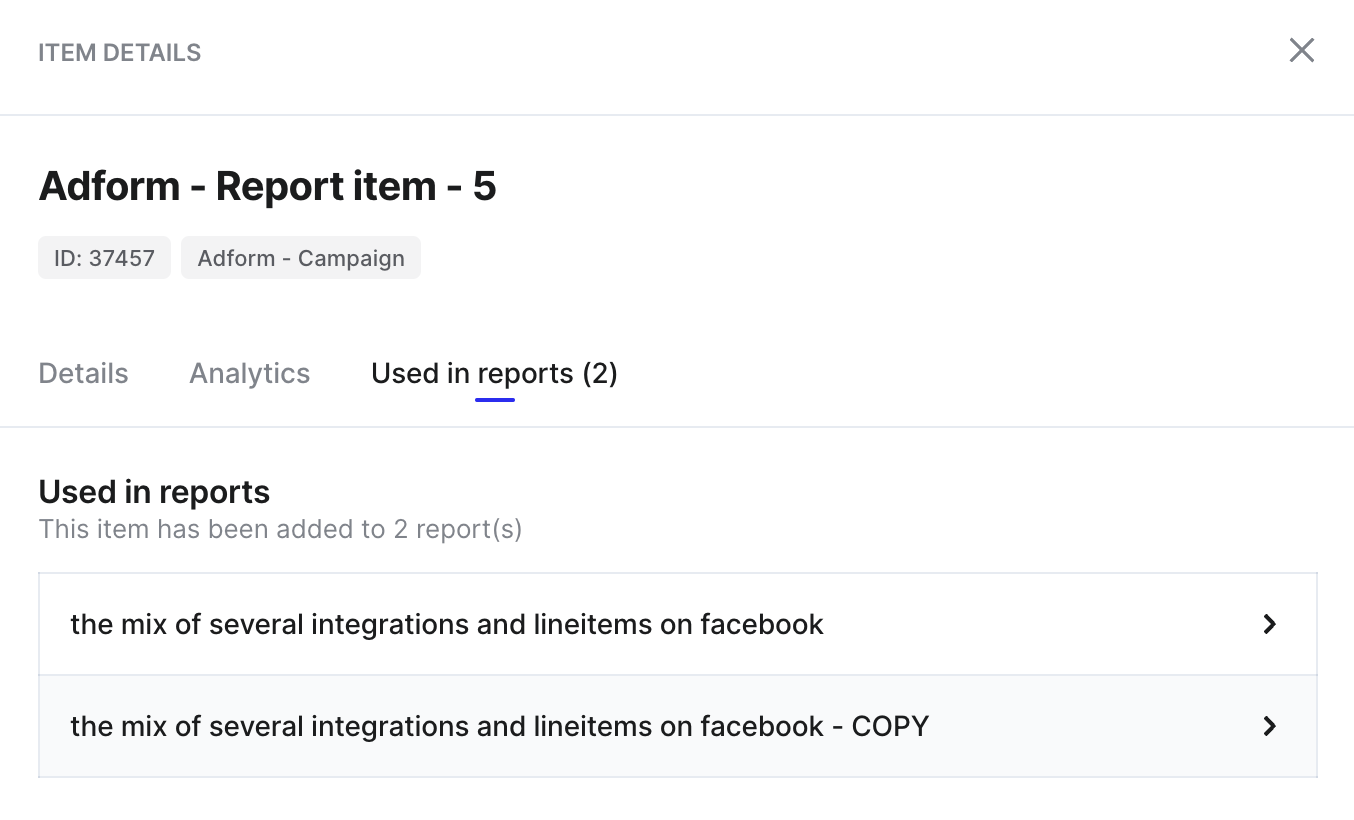Viewport: 1354px width, 820px height.
Task: Click the ITEM DETAILS header label
Action: tap(119, 53)
